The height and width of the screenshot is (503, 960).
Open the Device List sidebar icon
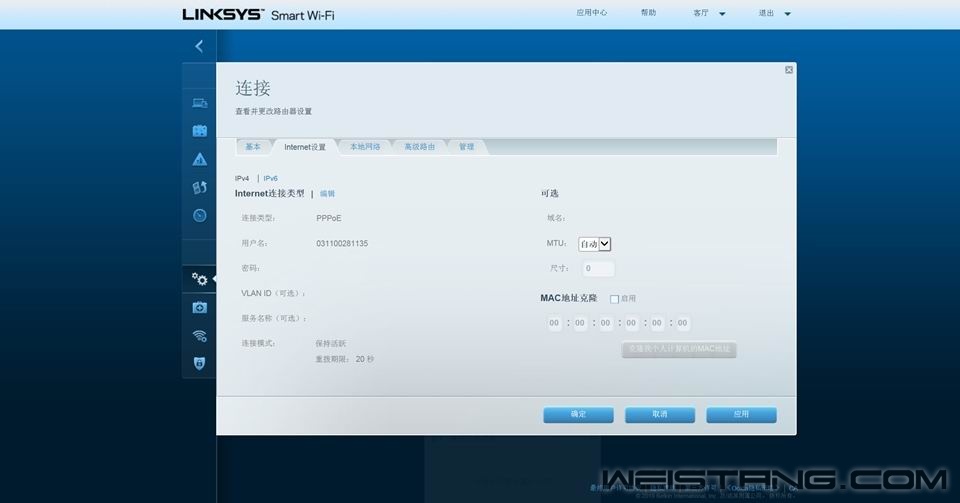[x=199, y=103]
